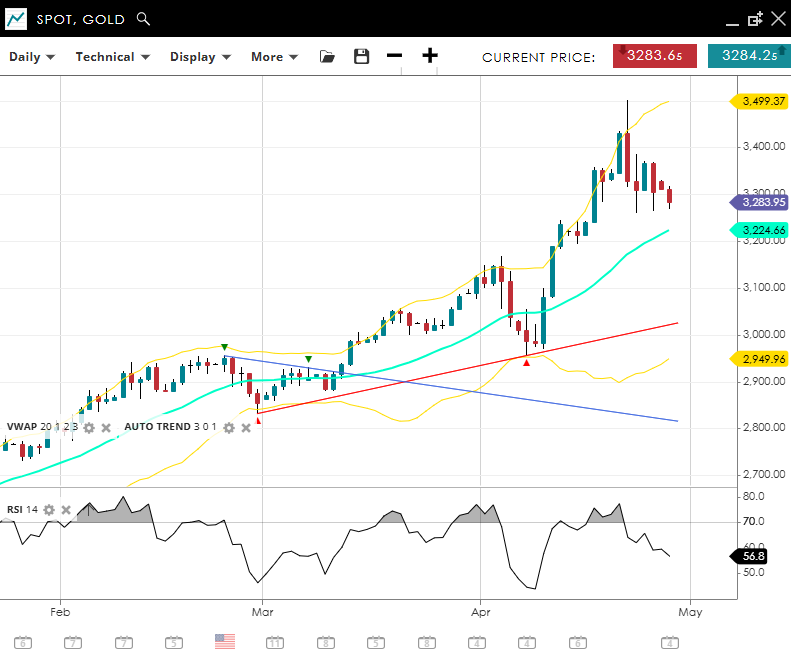Click the 3,283.95 current price label
Viewport: 791px width, 654px height.
tap(762, 202)
